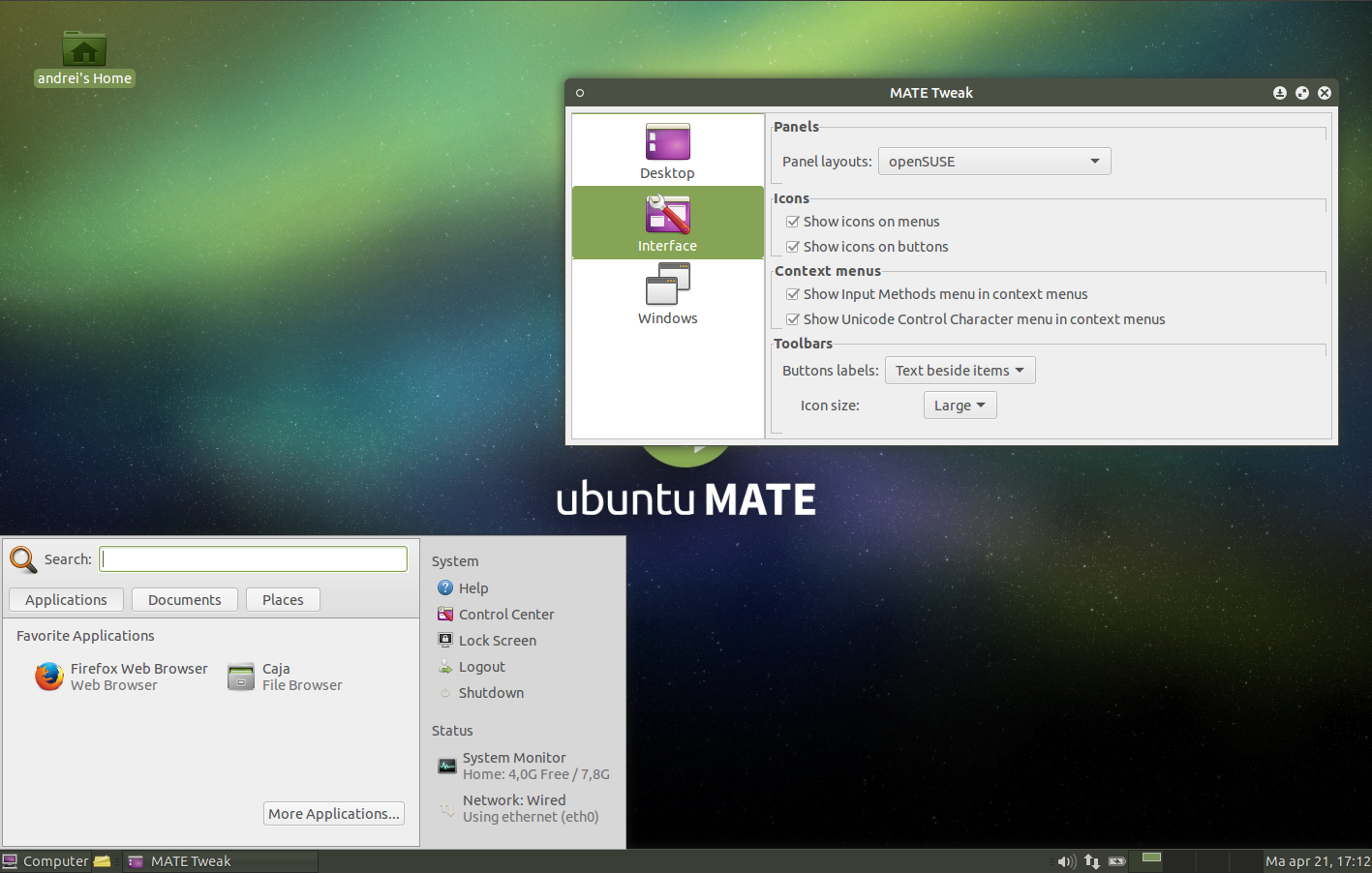The image size is (1372, 873).
Task: Click inside the Search field
Action: click(253, 558)
